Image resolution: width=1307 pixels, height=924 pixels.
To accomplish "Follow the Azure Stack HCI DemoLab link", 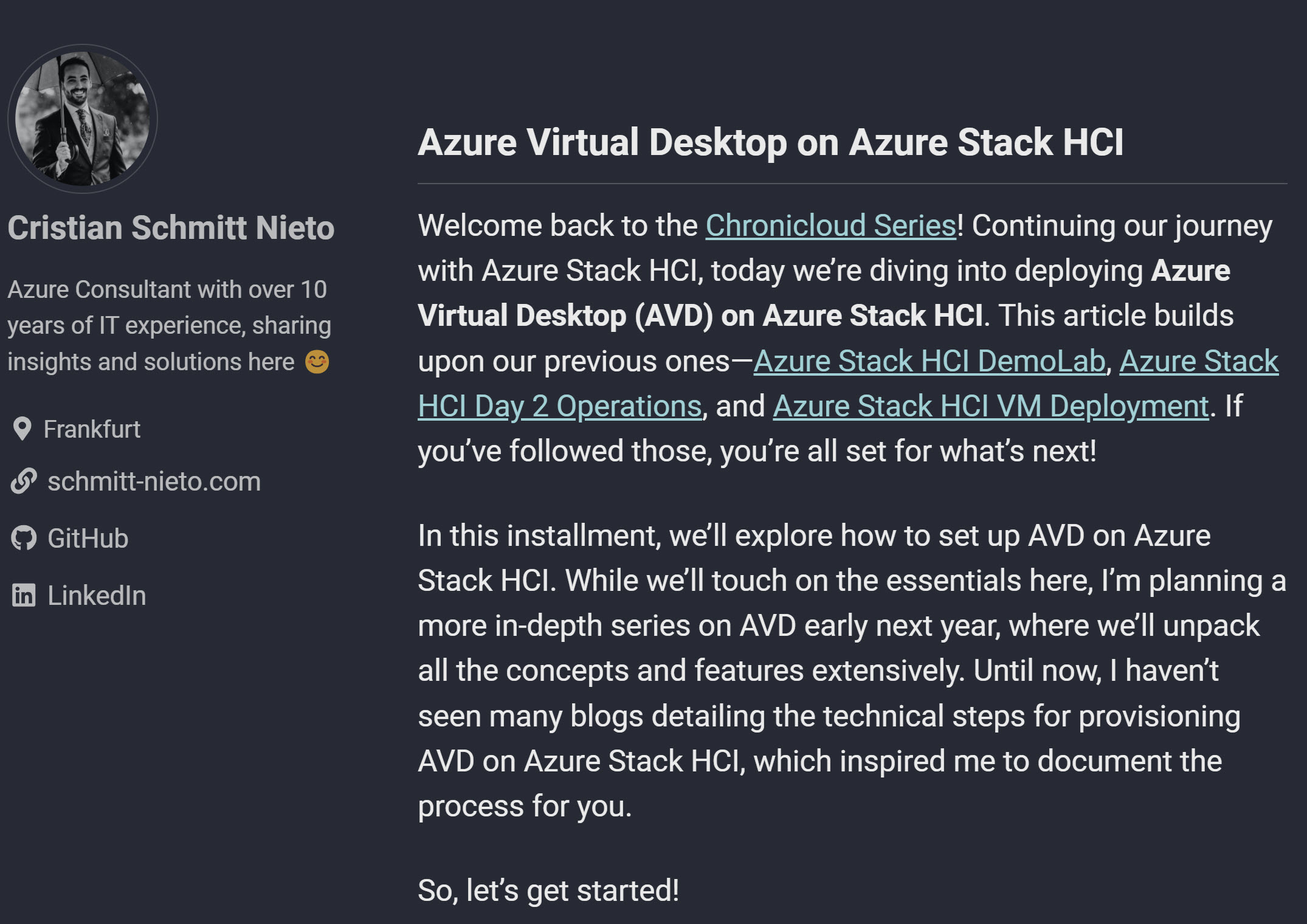I will [929, 361].
